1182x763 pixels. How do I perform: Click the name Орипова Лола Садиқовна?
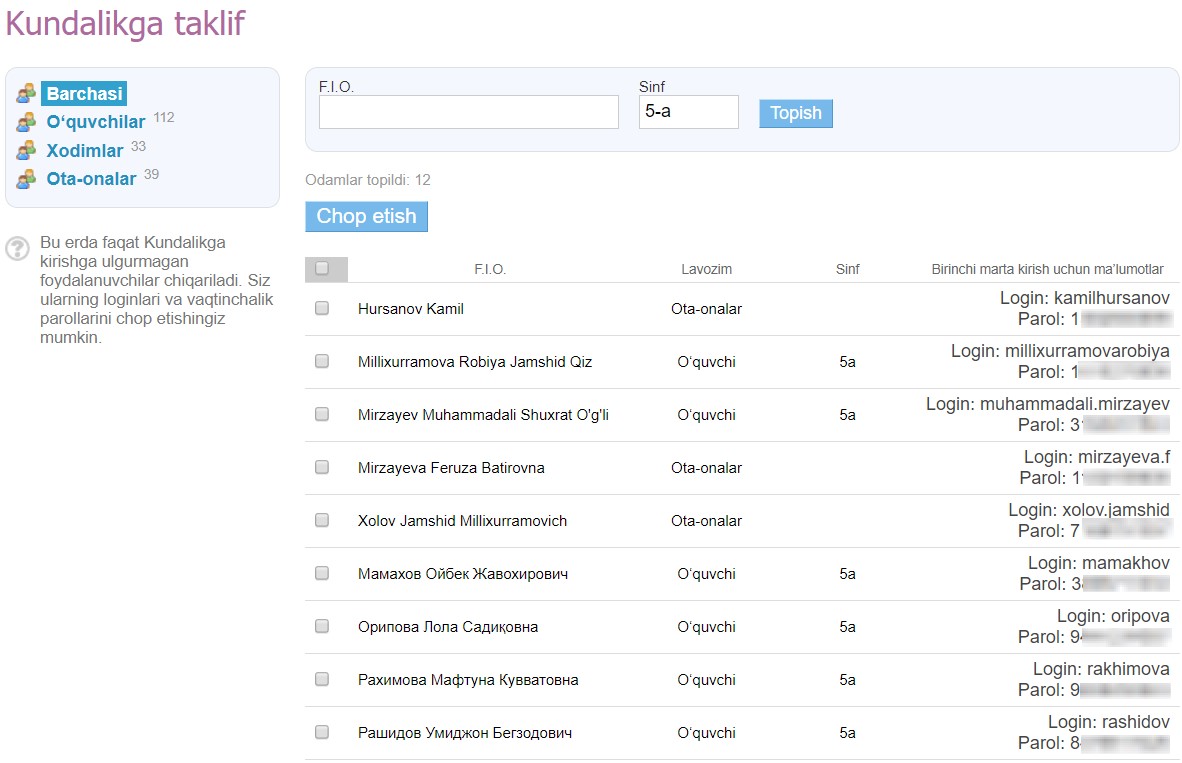click(448, 627)
